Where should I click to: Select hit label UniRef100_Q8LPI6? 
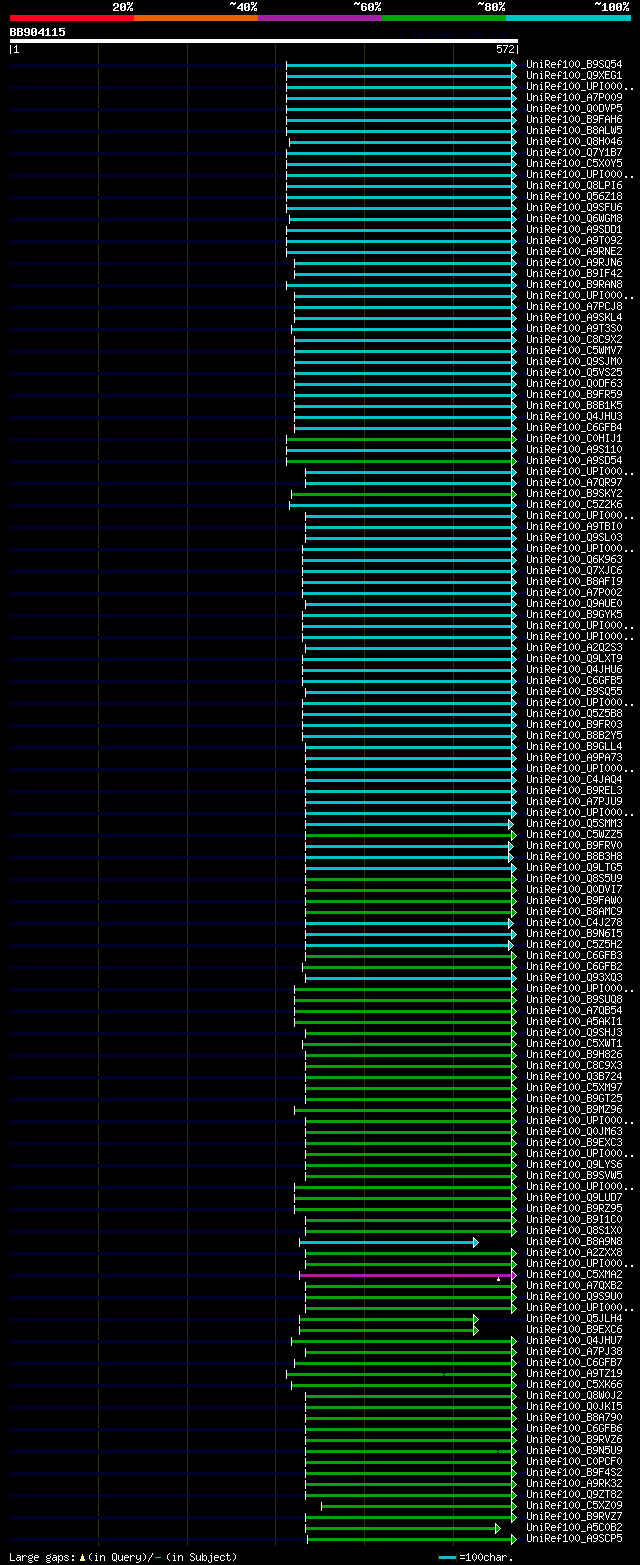(x=574, y=185)
